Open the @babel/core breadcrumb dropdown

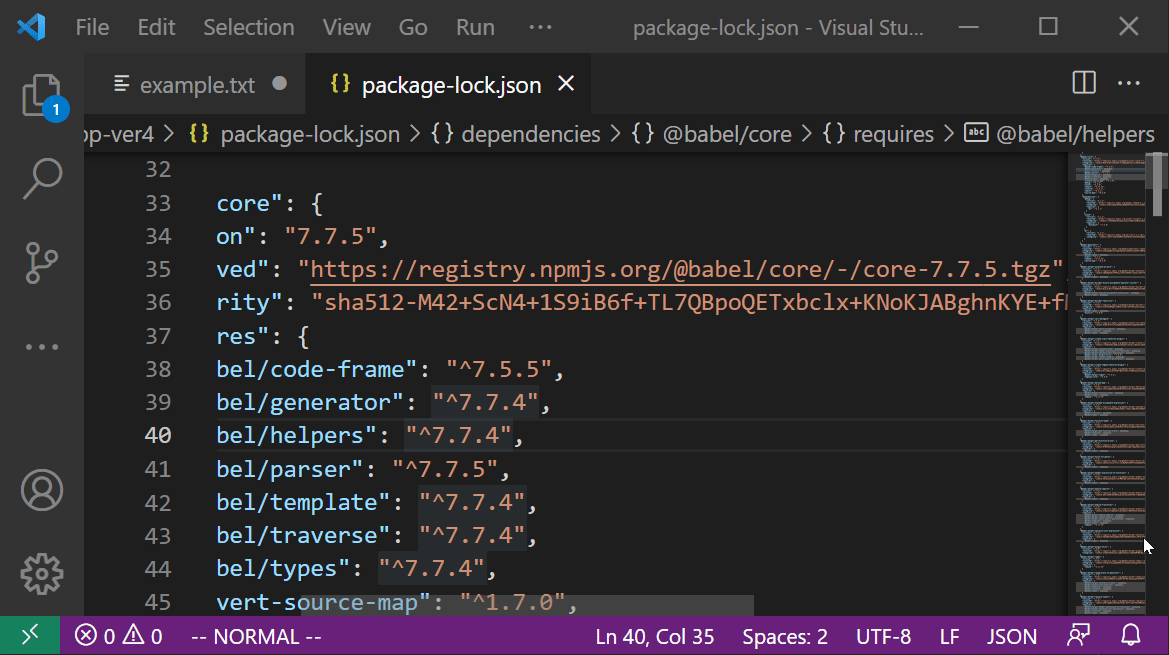point(712,134)
